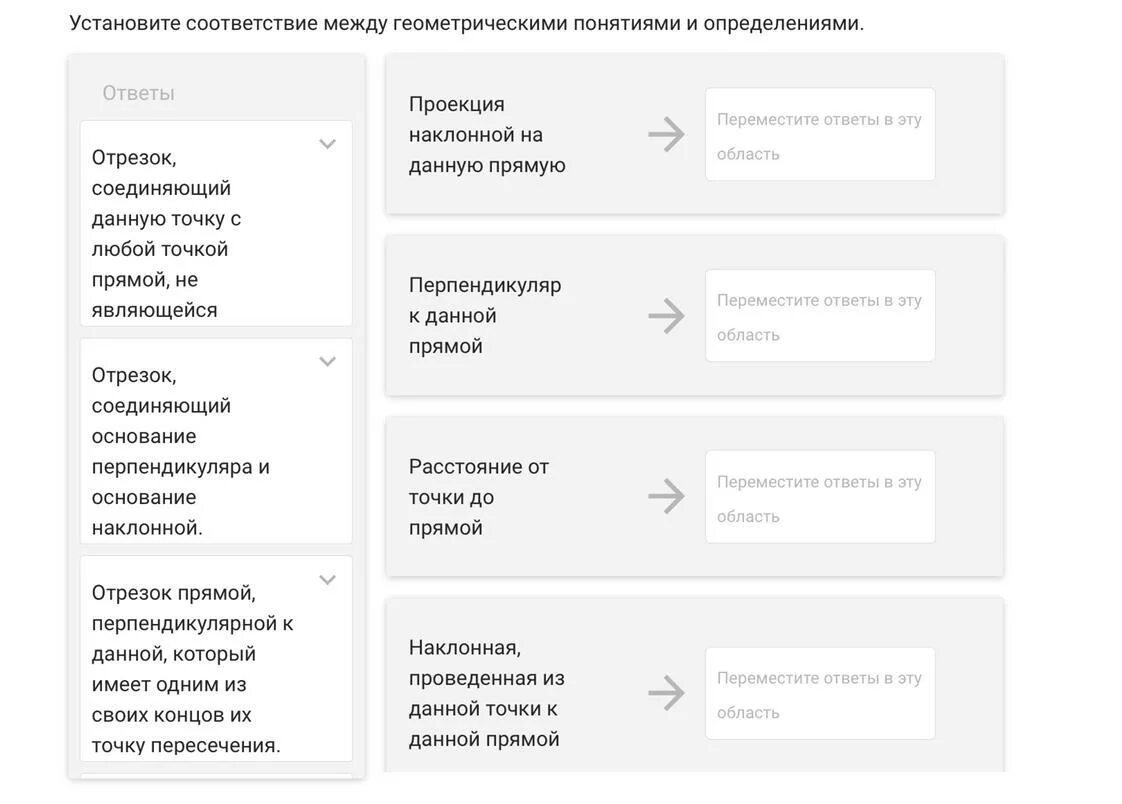
Task: Select the answer "Отрезок прямой, перпендикулярной к данной"
Action: click(x=190, y=668)
